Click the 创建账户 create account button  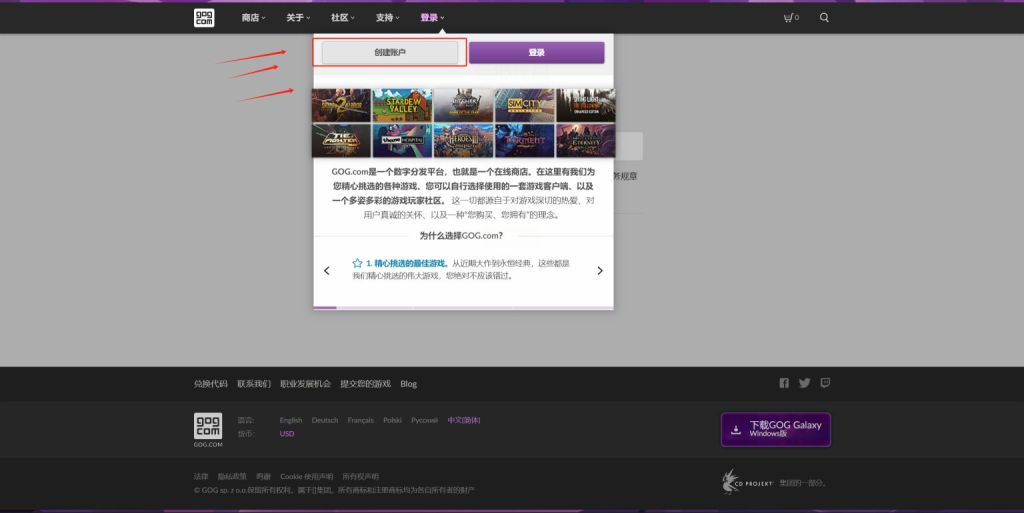[x=390, y=52]
